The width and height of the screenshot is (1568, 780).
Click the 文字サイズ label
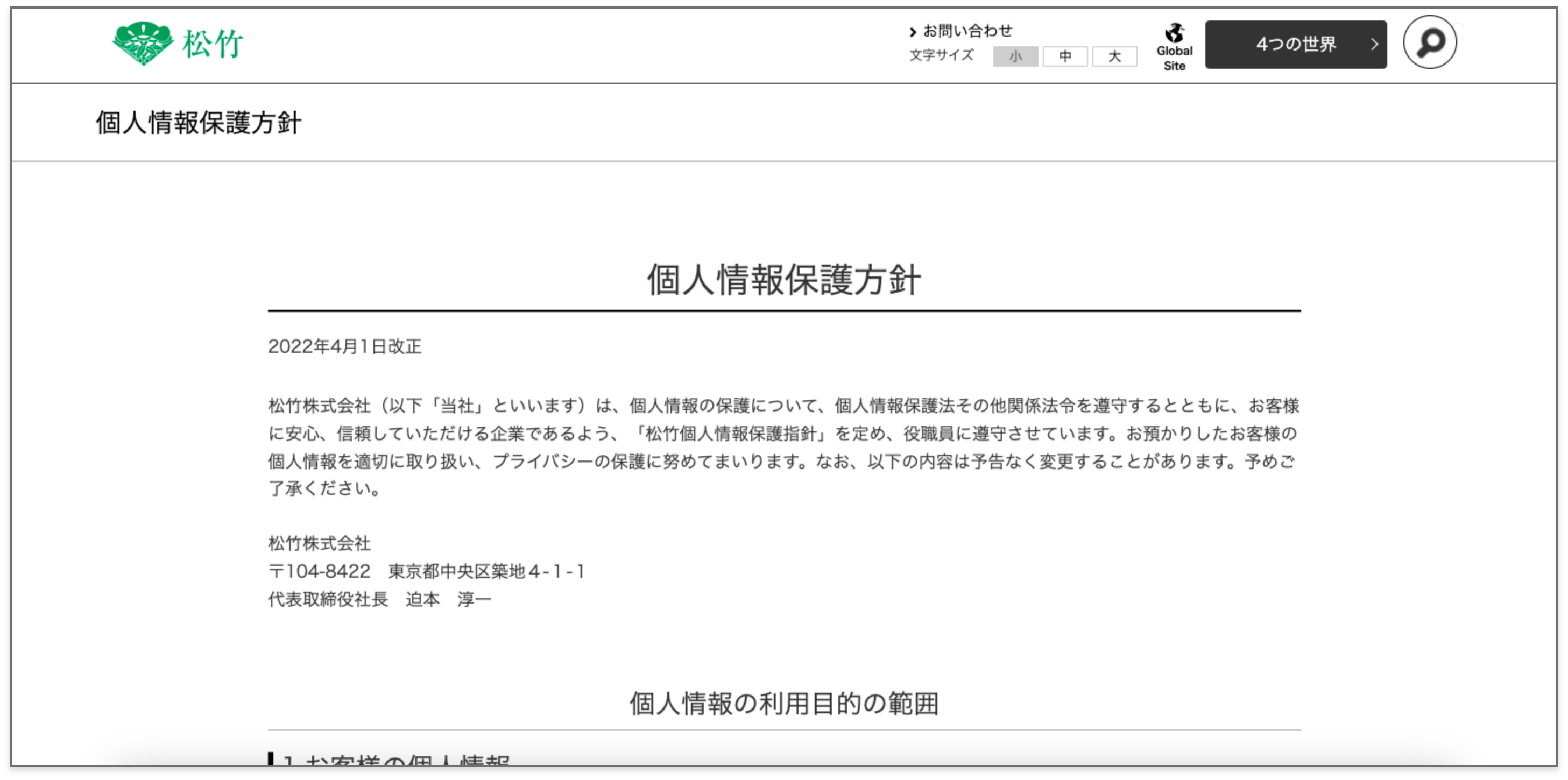point(941,55)
